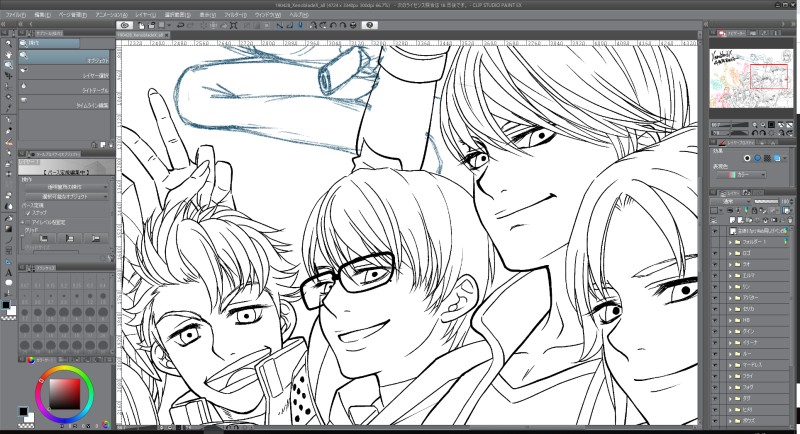Viewport: 800px width, 434px height.
Task: Click the New document icon in the command bar
Action: (x=141, y=25)
